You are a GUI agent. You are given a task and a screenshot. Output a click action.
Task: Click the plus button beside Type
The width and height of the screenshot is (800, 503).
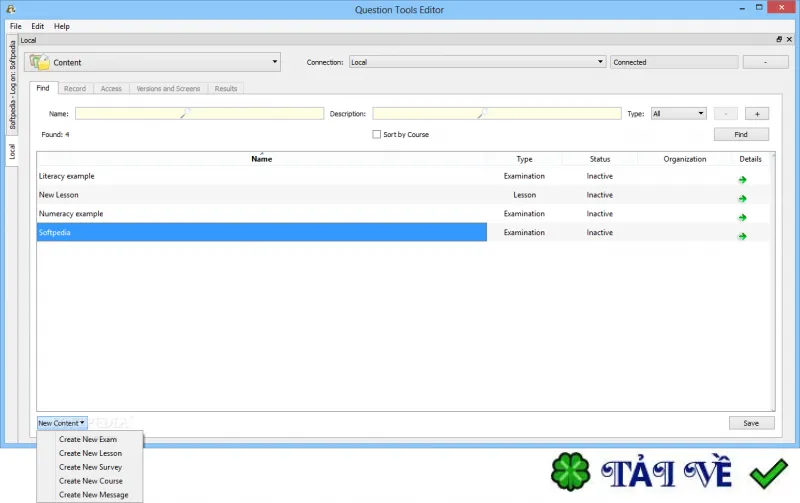coord(757,114)
